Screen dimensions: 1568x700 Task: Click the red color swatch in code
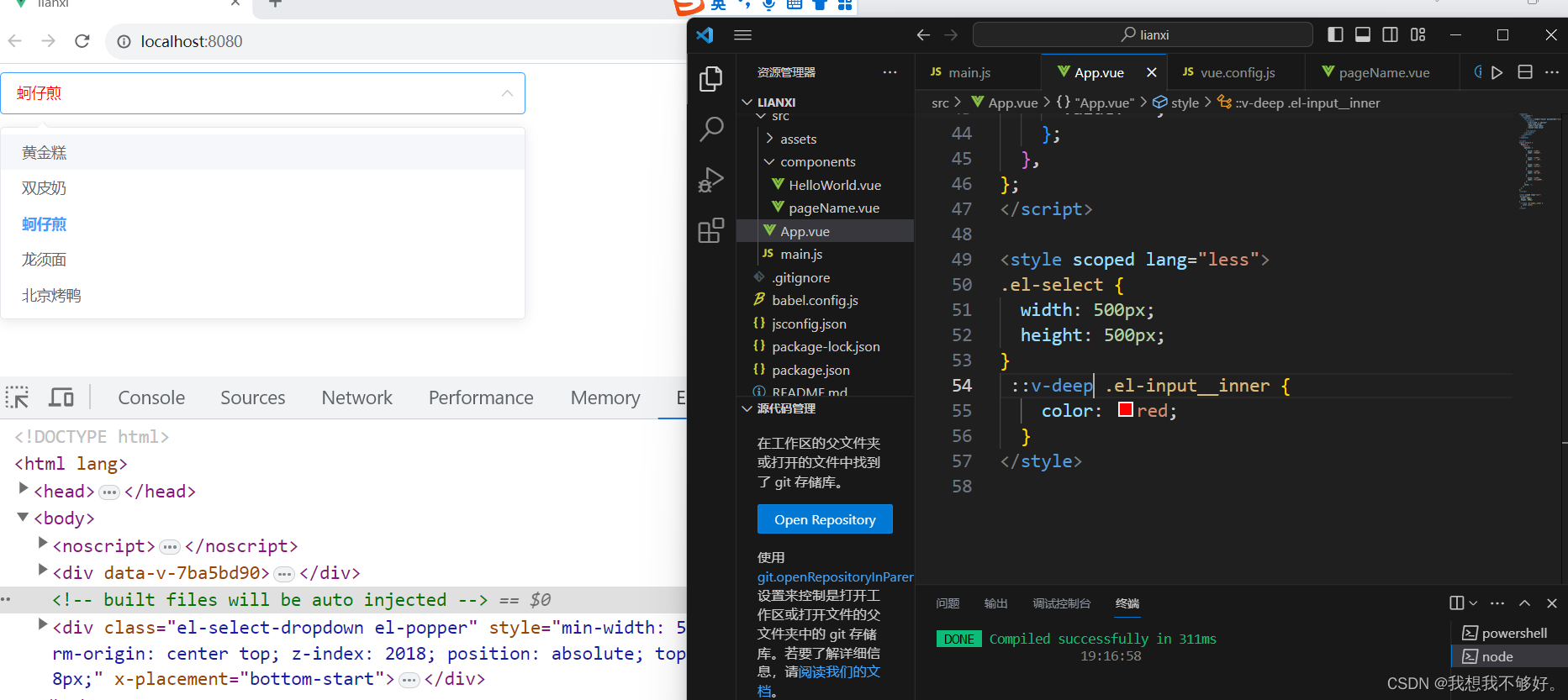[x=1126, y=410]
